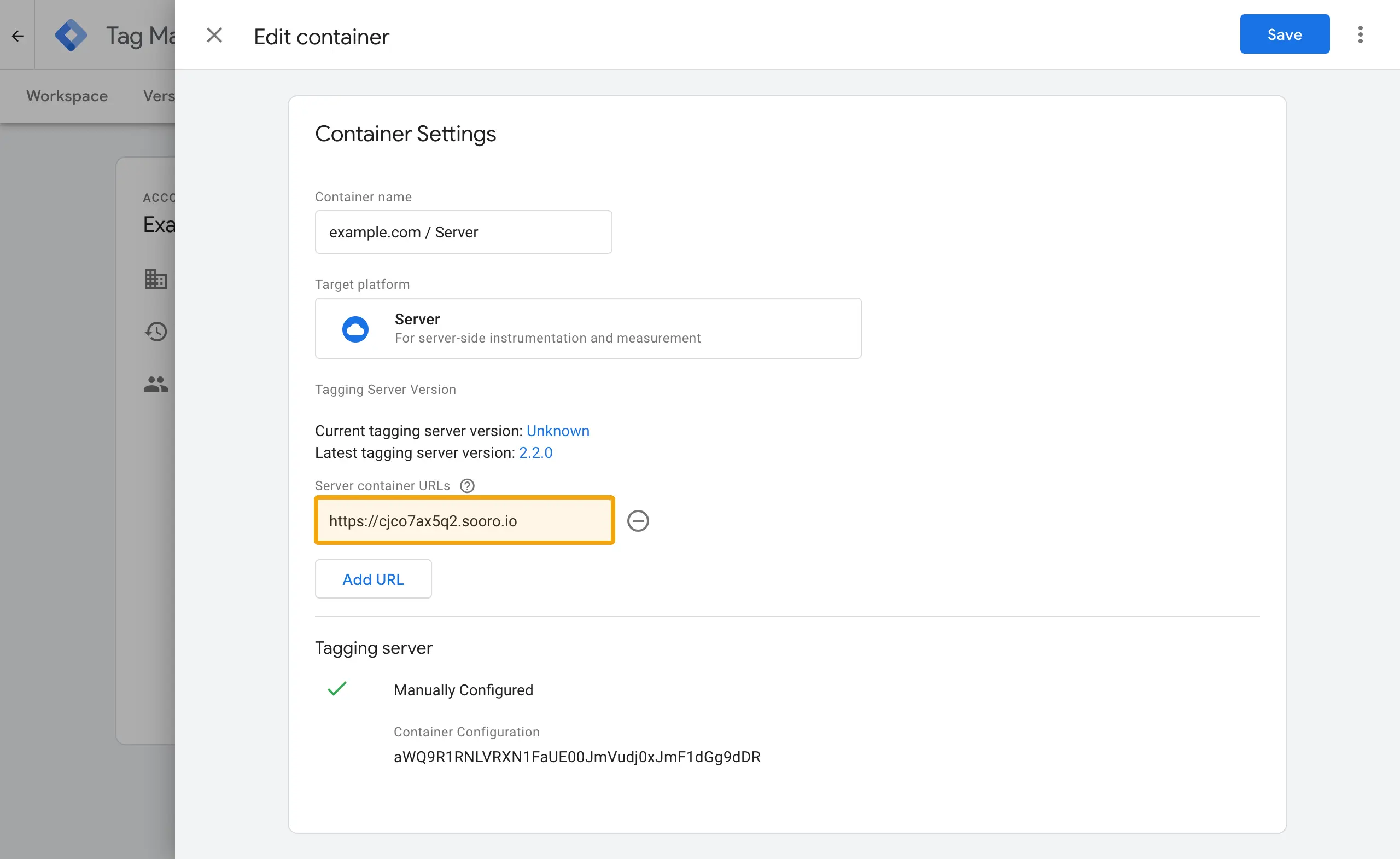Open the user management people icon

[156, 384]
